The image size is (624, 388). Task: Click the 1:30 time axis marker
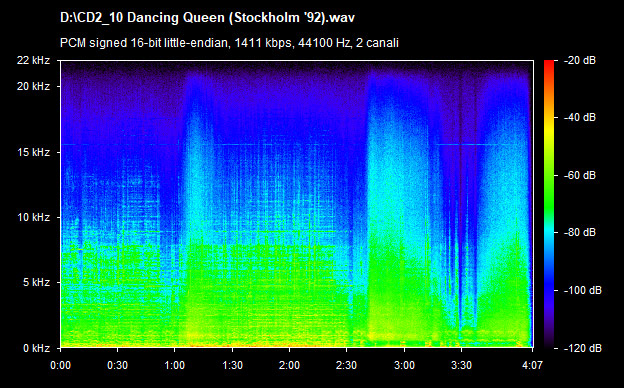click(x=232, y=365)
